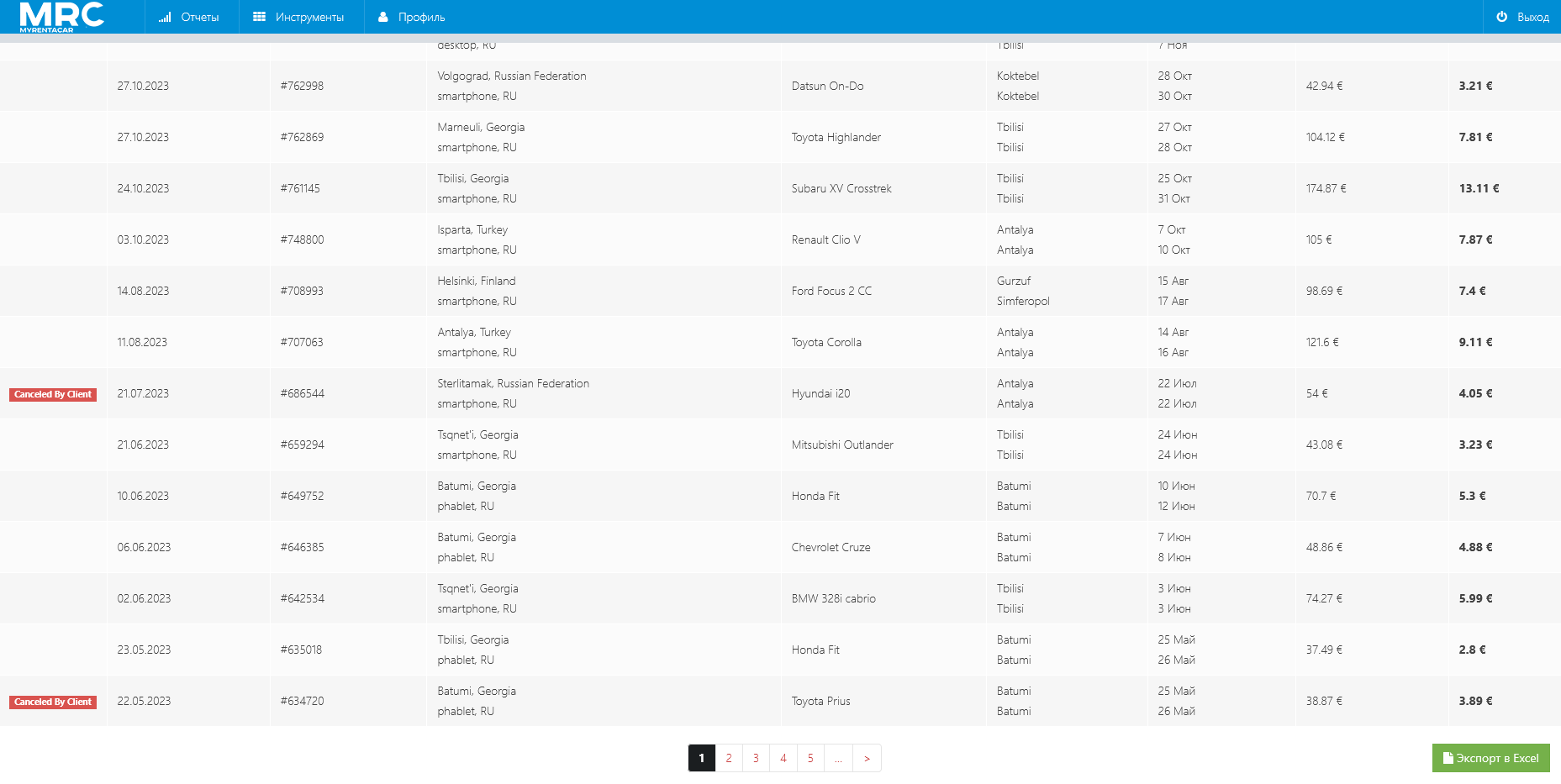1561x784 pixels.
Task: Go to pagination page 5
Action: [x=810, y=758]
